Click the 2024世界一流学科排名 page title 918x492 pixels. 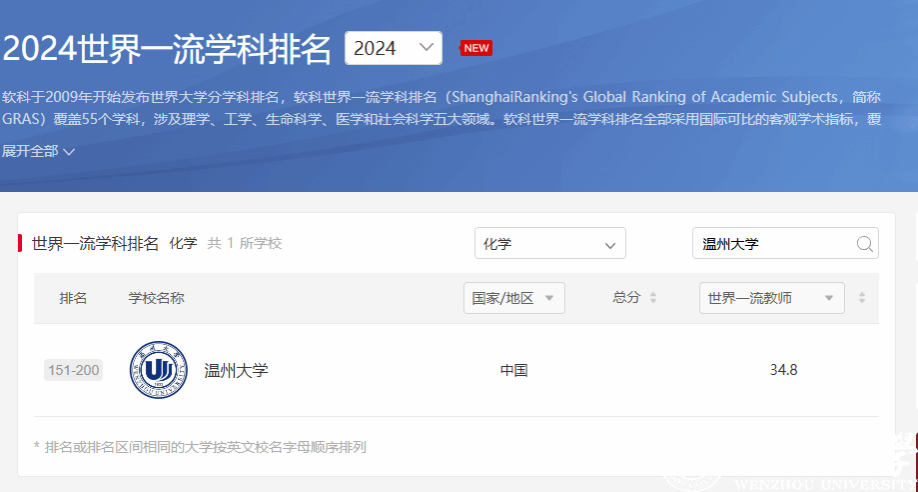click(x=166, y=48)
